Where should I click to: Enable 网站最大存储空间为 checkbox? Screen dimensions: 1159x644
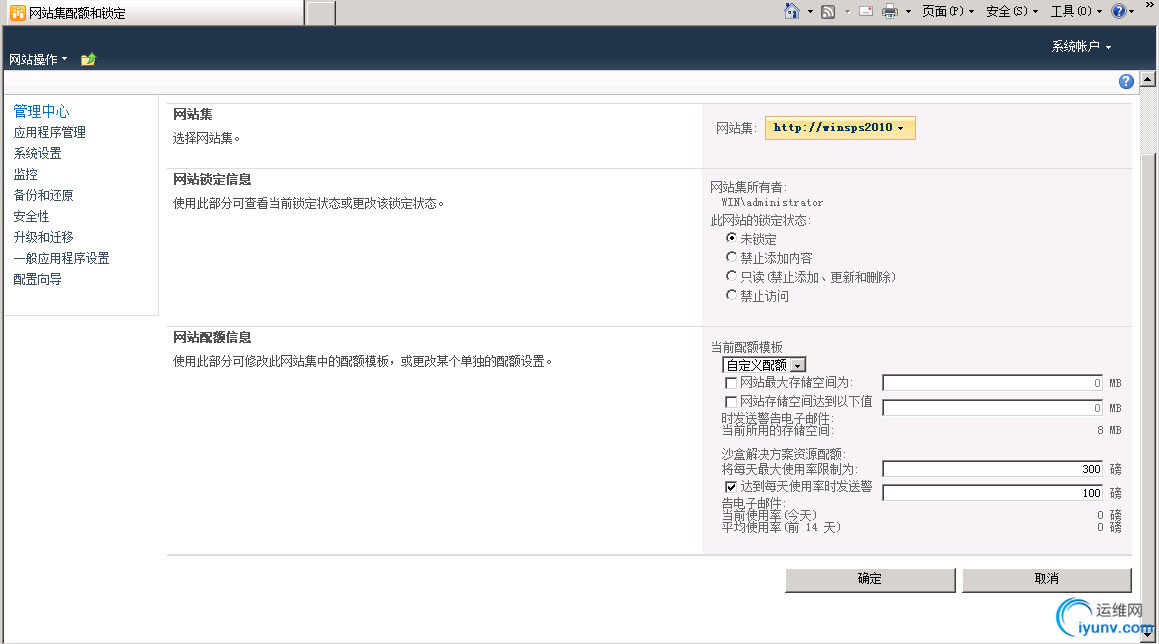click(x=731, y=383)
